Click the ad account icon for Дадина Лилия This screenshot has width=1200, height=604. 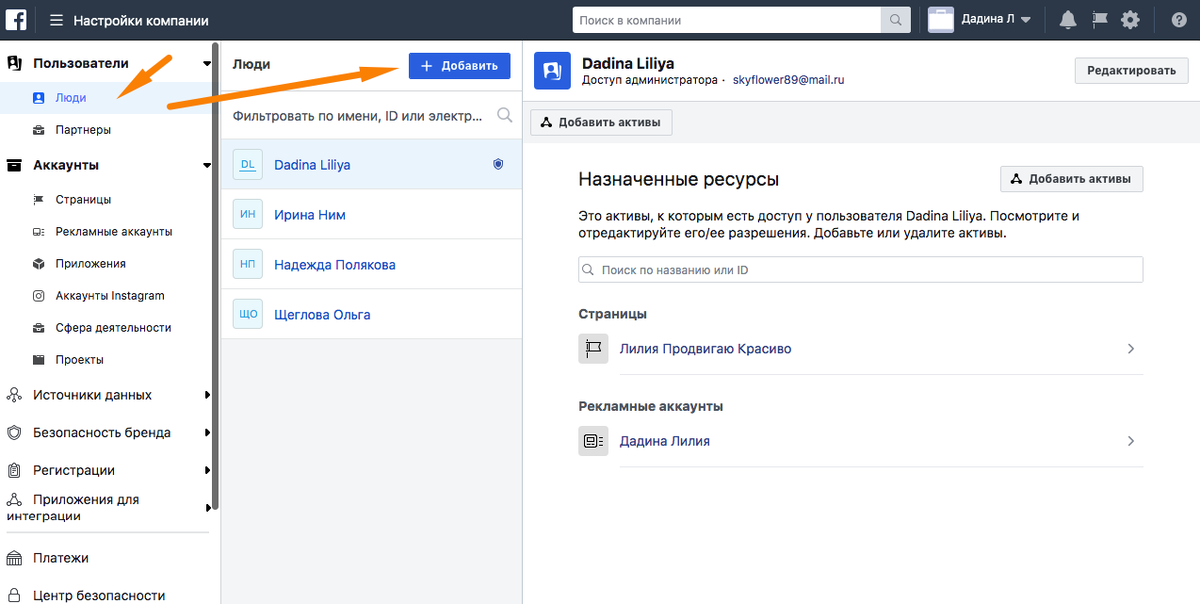click(593, 441)
